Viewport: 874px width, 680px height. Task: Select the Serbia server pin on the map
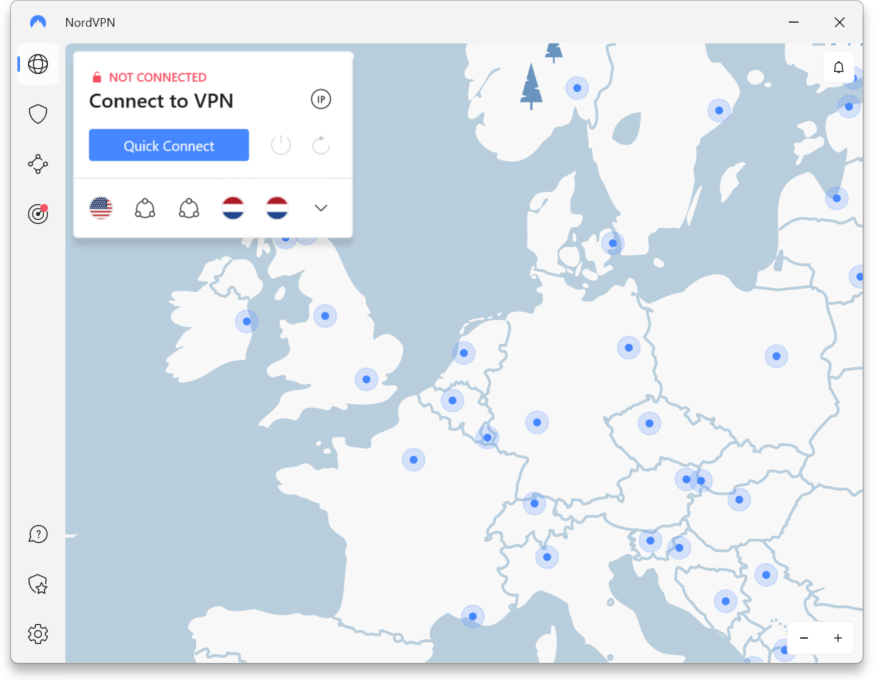(x=766, y=575)
